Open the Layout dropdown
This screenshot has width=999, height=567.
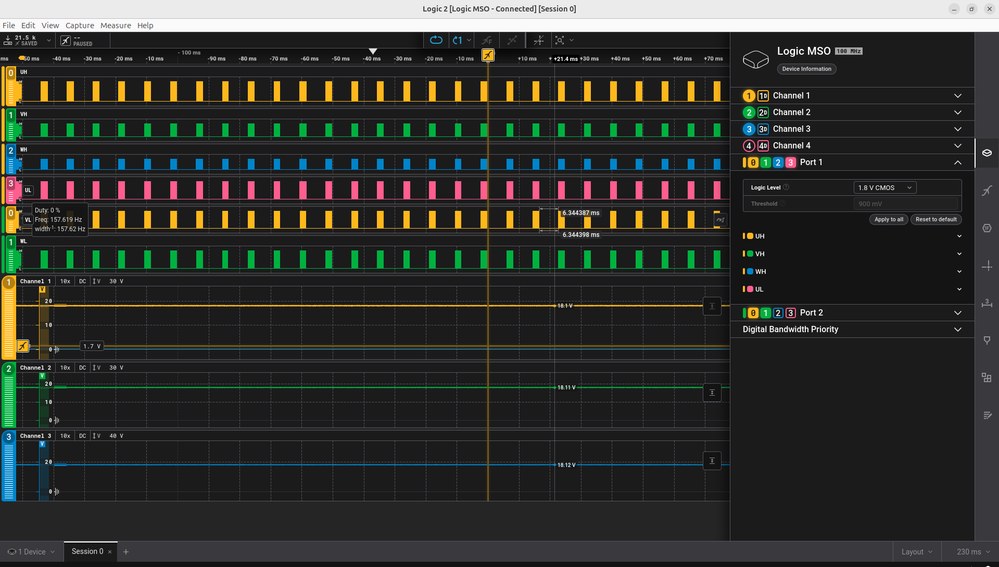click(x=917, y=552)
